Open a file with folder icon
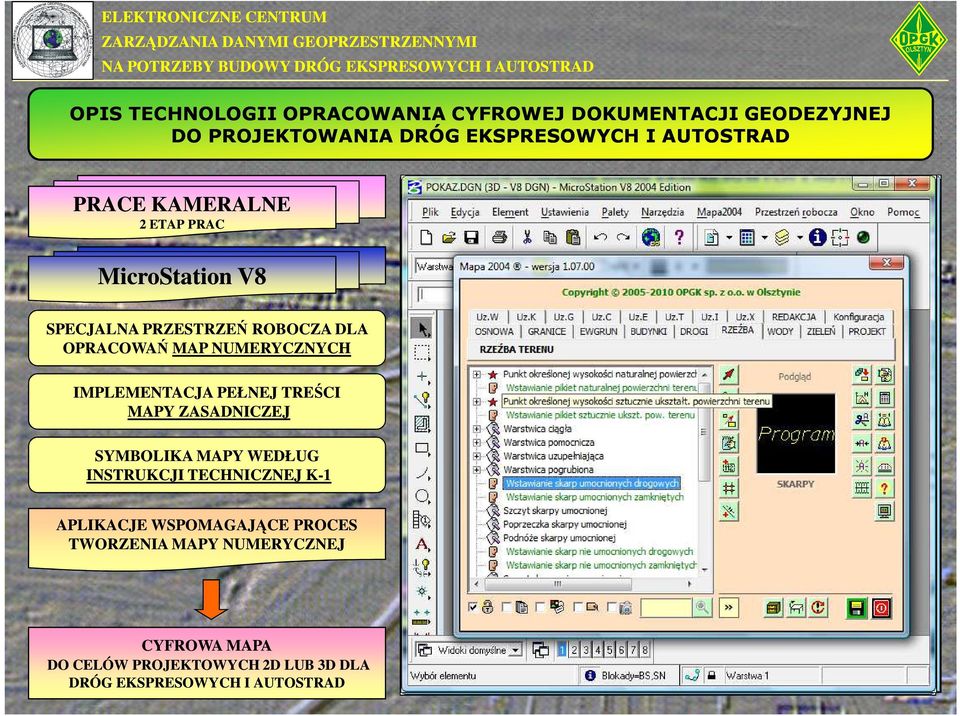 (449, 238)
